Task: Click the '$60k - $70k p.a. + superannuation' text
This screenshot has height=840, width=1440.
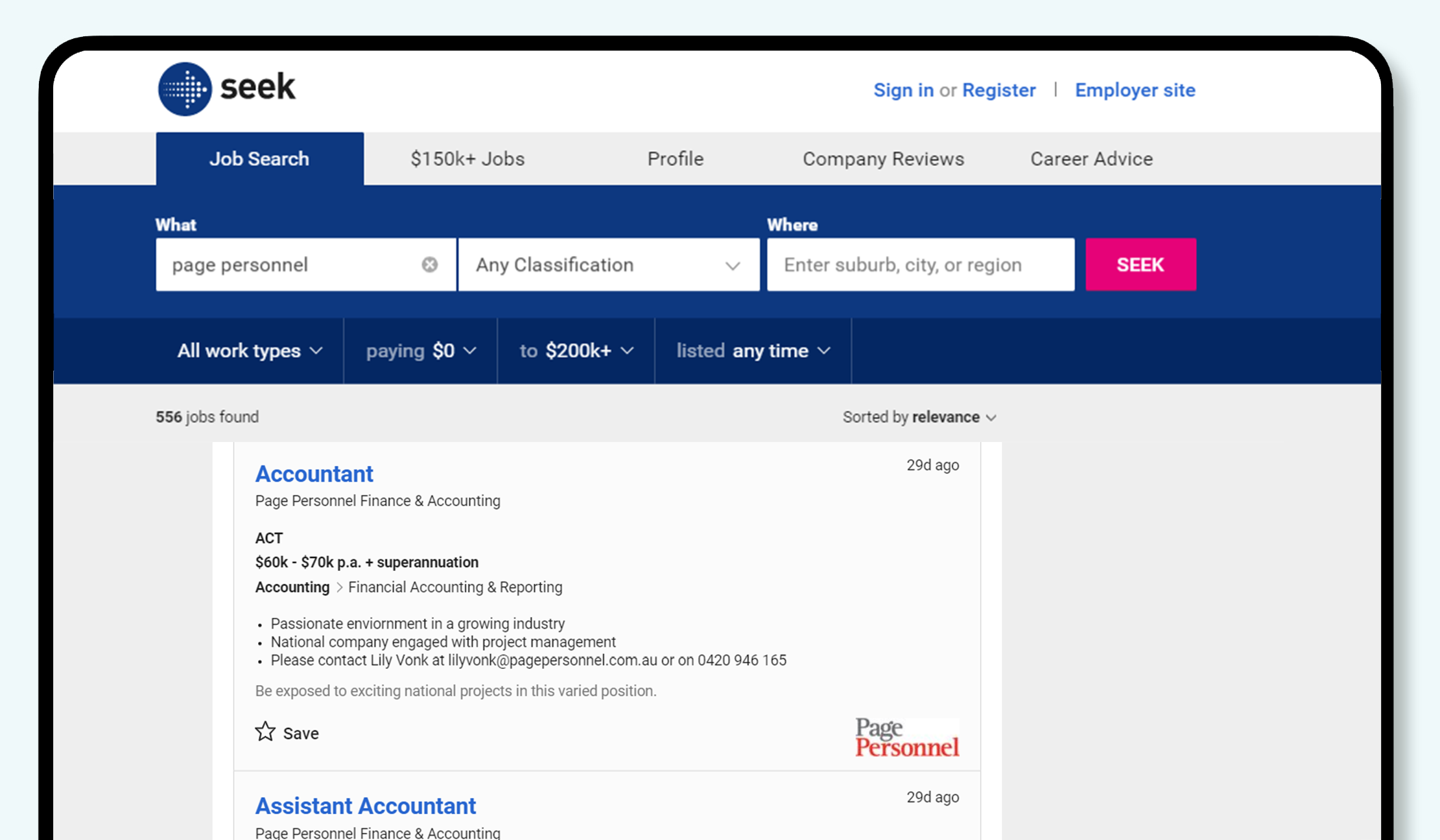Action: point(367,562)
